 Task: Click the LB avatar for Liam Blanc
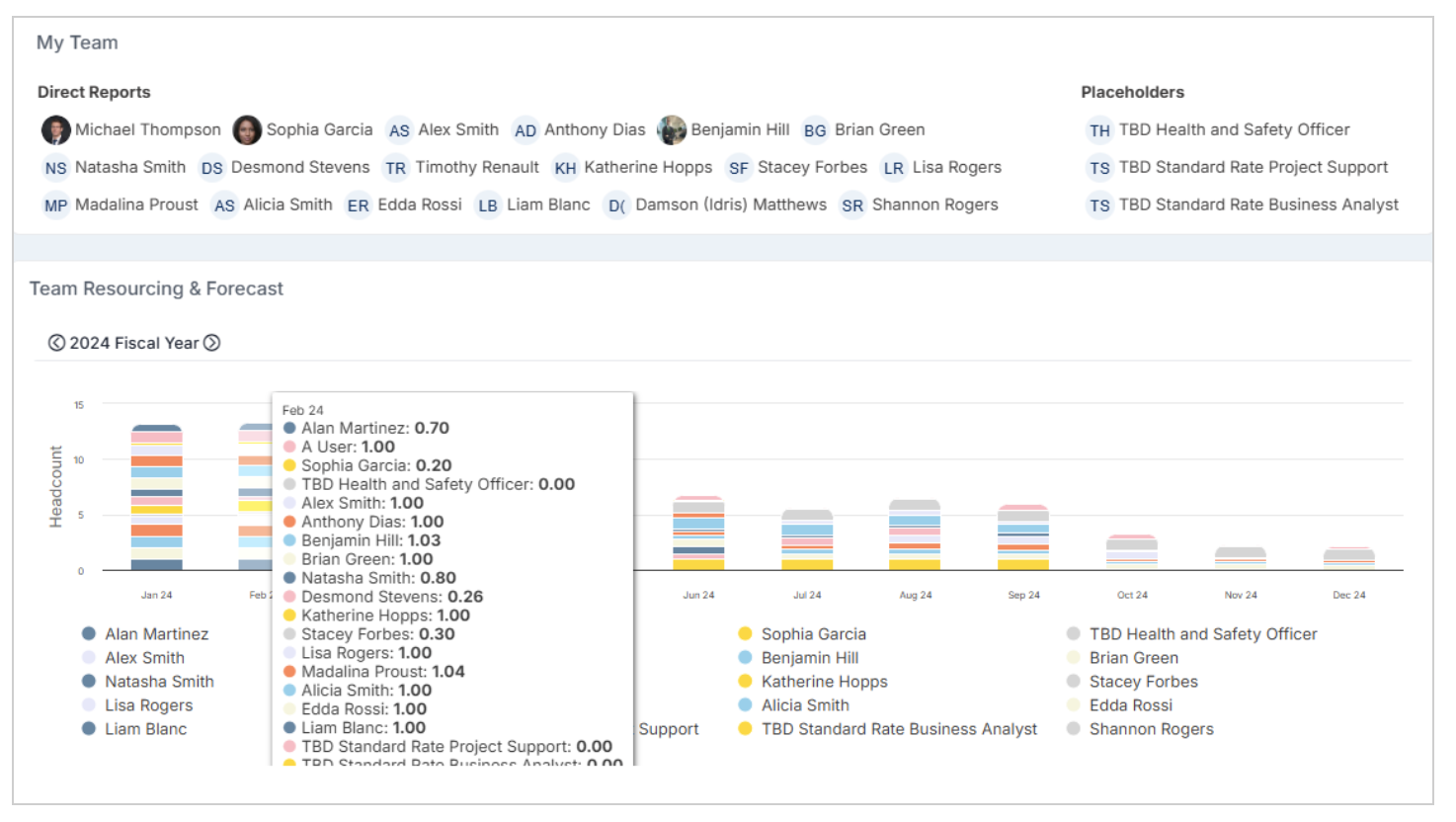(488, 205)
